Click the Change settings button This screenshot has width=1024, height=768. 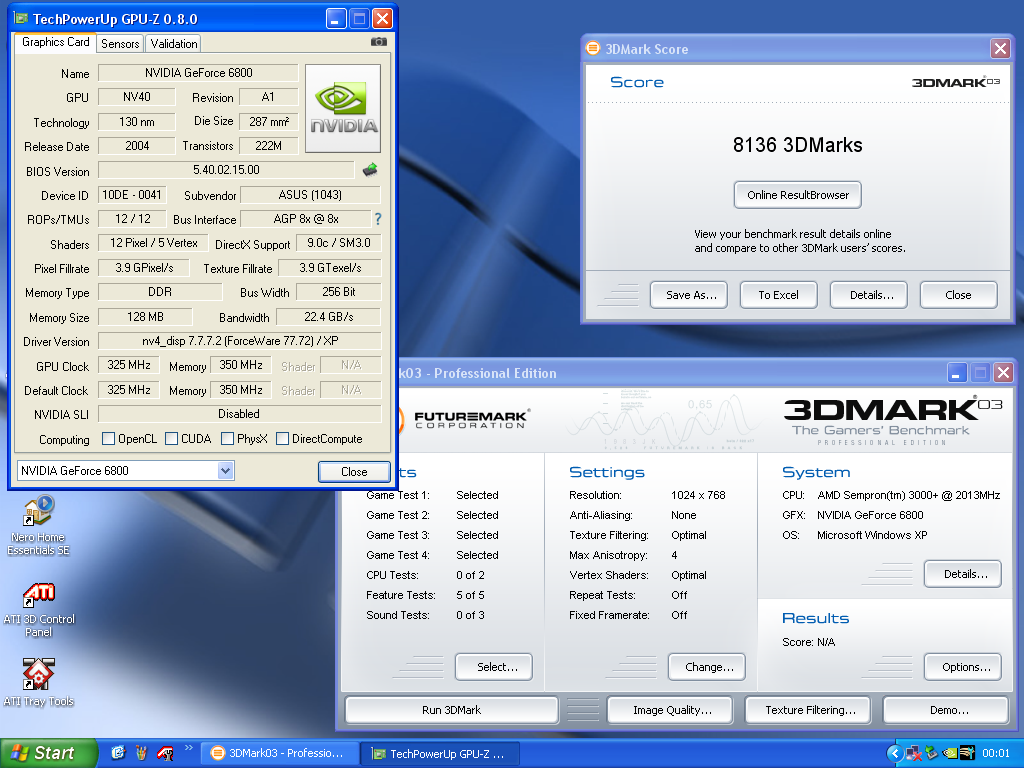tap(707, 667)
